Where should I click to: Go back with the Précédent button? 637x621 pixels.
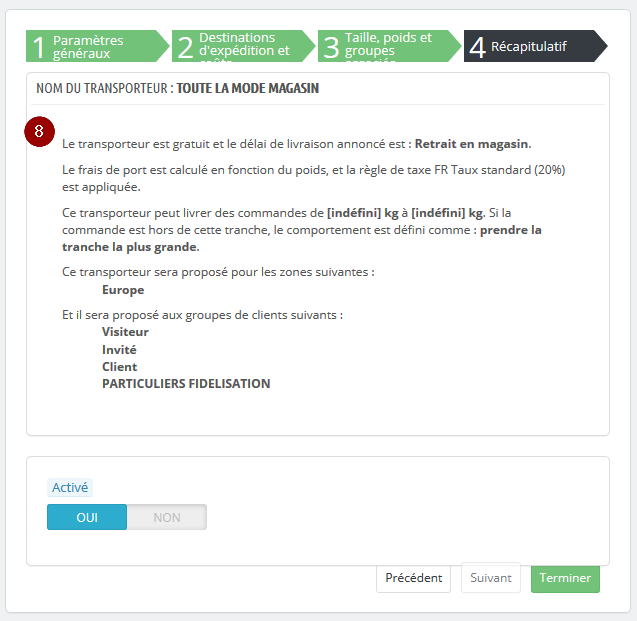pyautogui.click(x=414, y=578)
